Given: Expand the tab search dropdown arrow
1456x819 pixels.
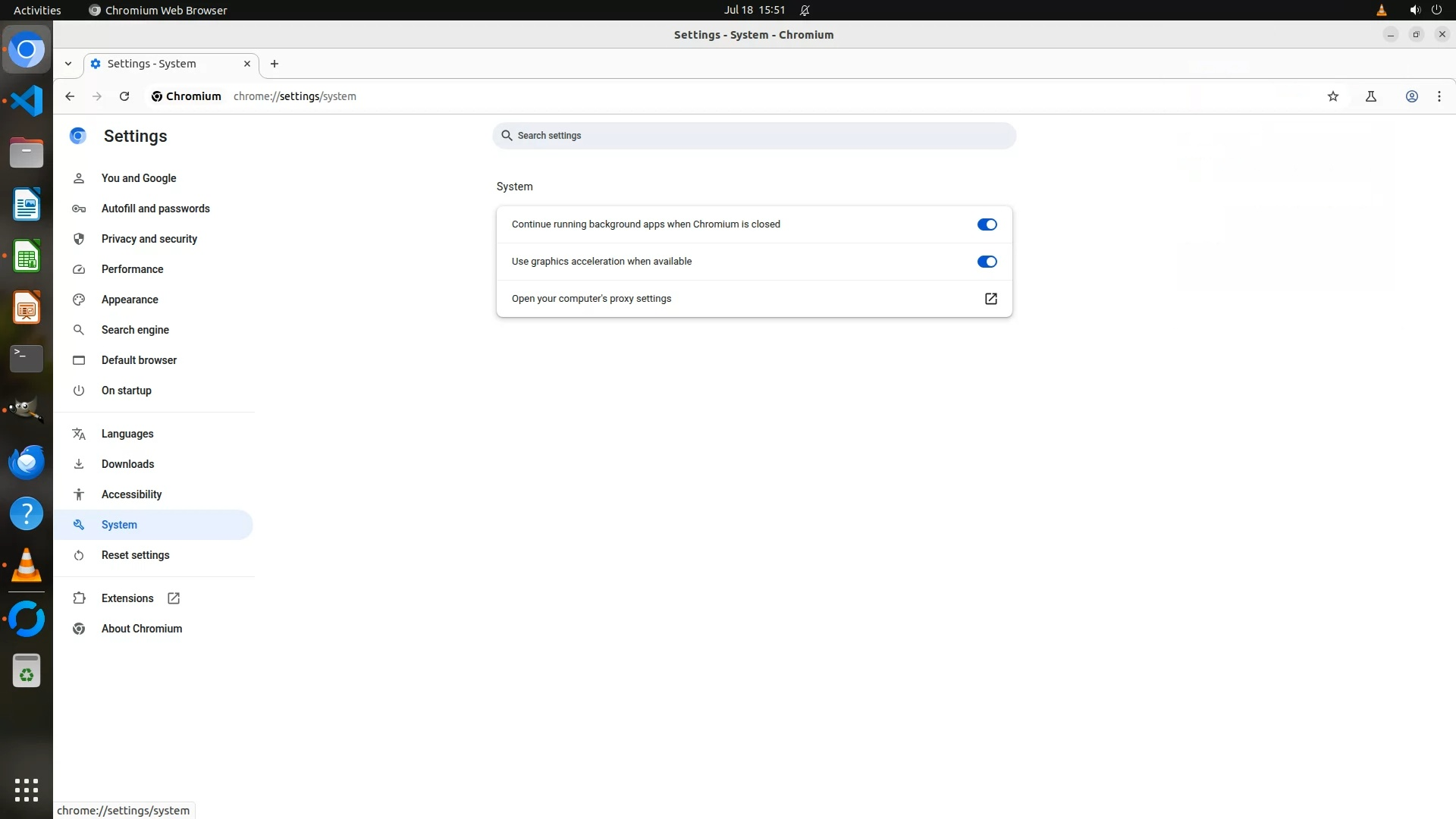Looking at the screenshot, I should (x=68, y=64).
